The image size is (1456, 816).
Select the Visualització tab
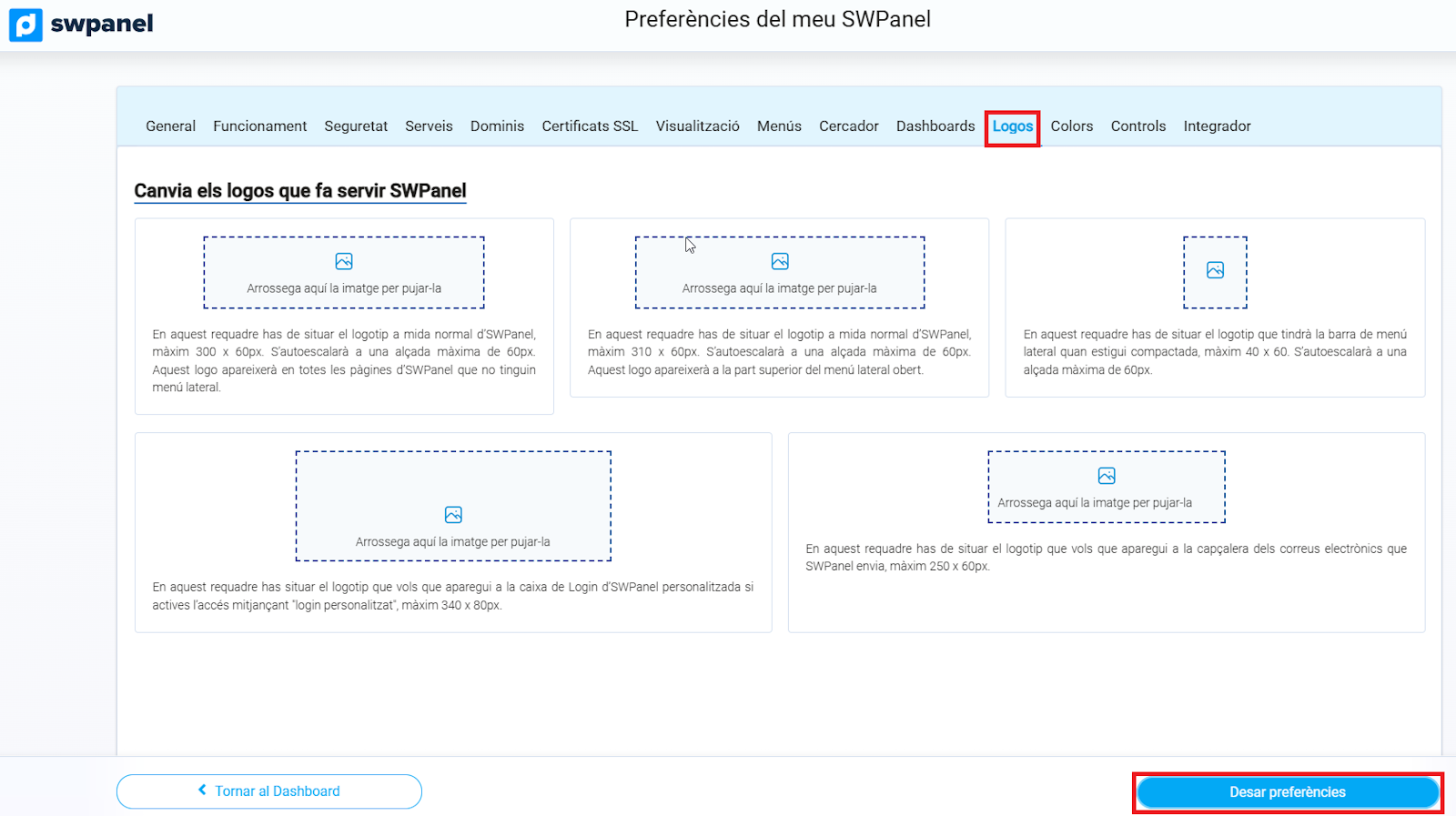tap(697, 126)
